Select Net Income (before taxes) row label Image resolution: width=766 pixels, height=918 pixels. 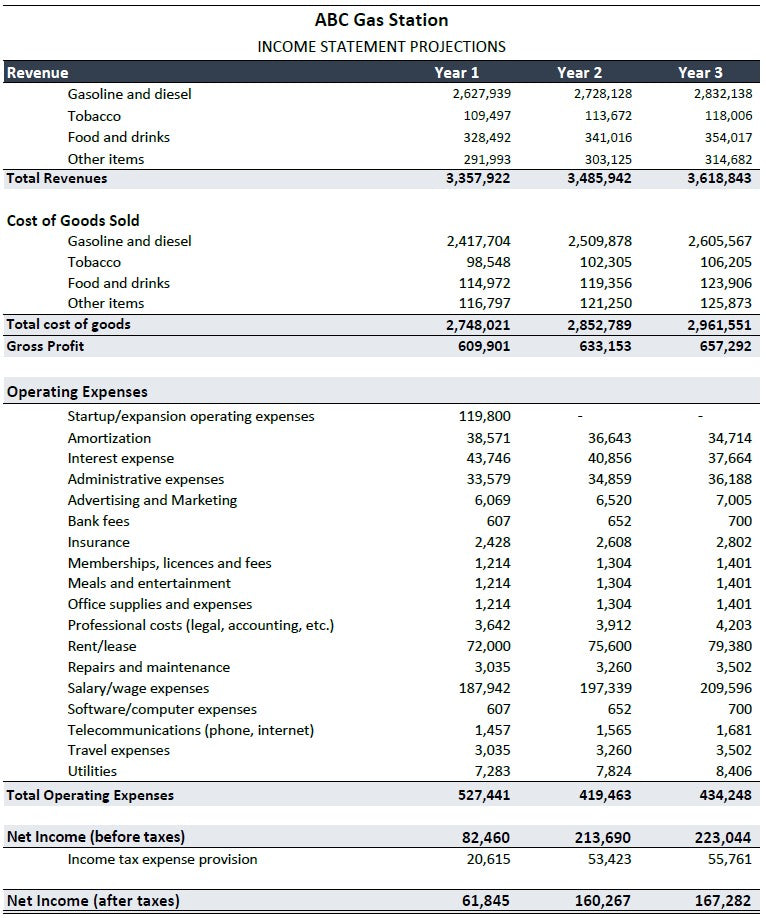point(96,836)
